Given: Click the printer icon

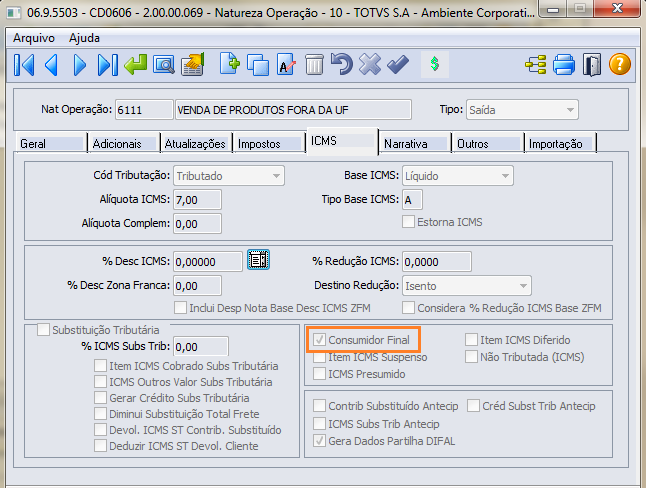Looking at the screenshot, I should (564, 65).
